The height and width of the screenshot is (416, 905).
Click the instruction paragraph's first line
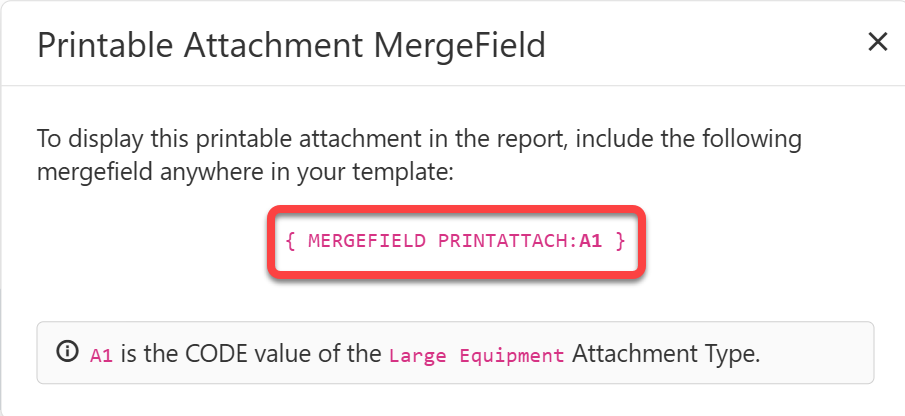[419, 138]
